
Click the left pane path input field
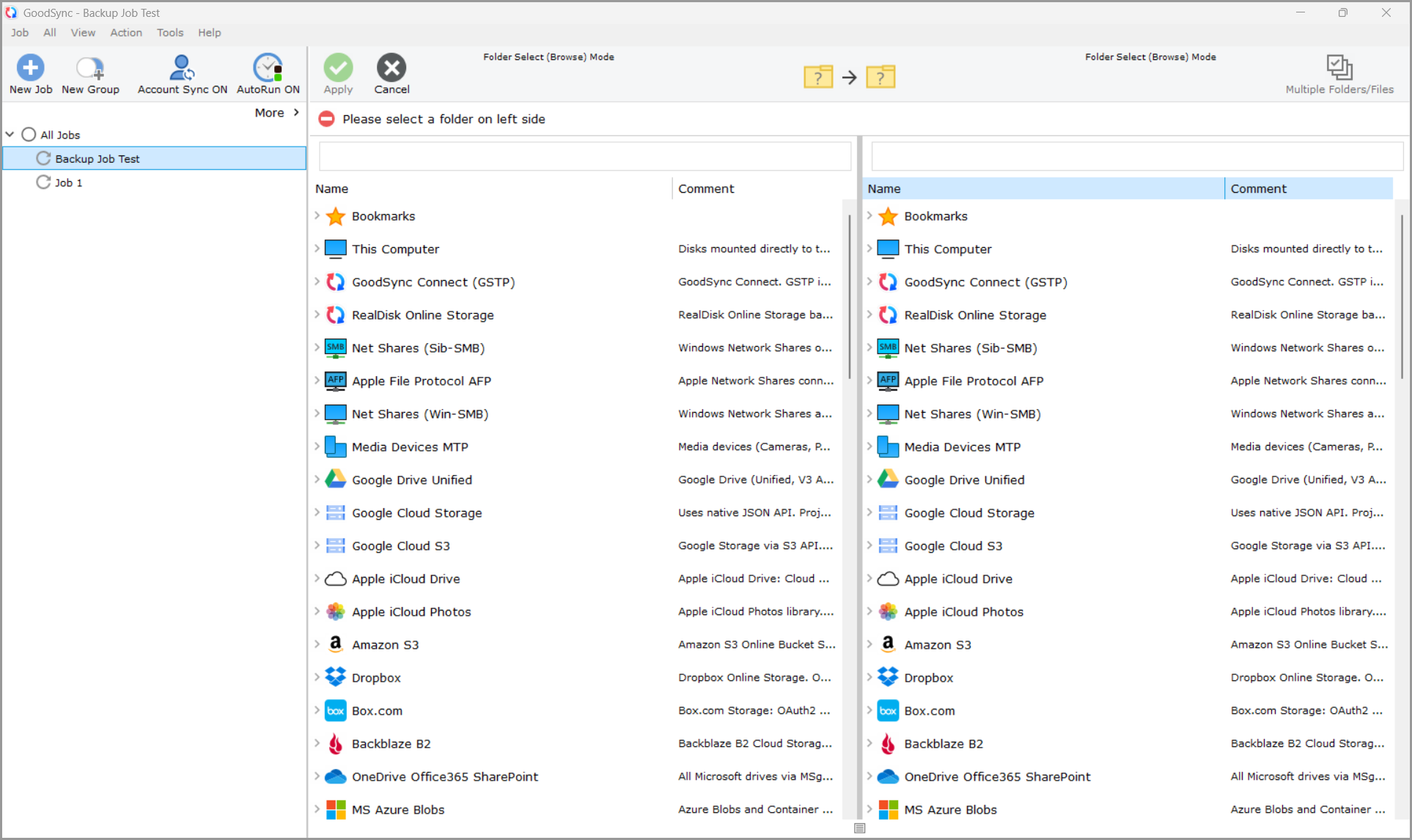(x=585, y=156)
